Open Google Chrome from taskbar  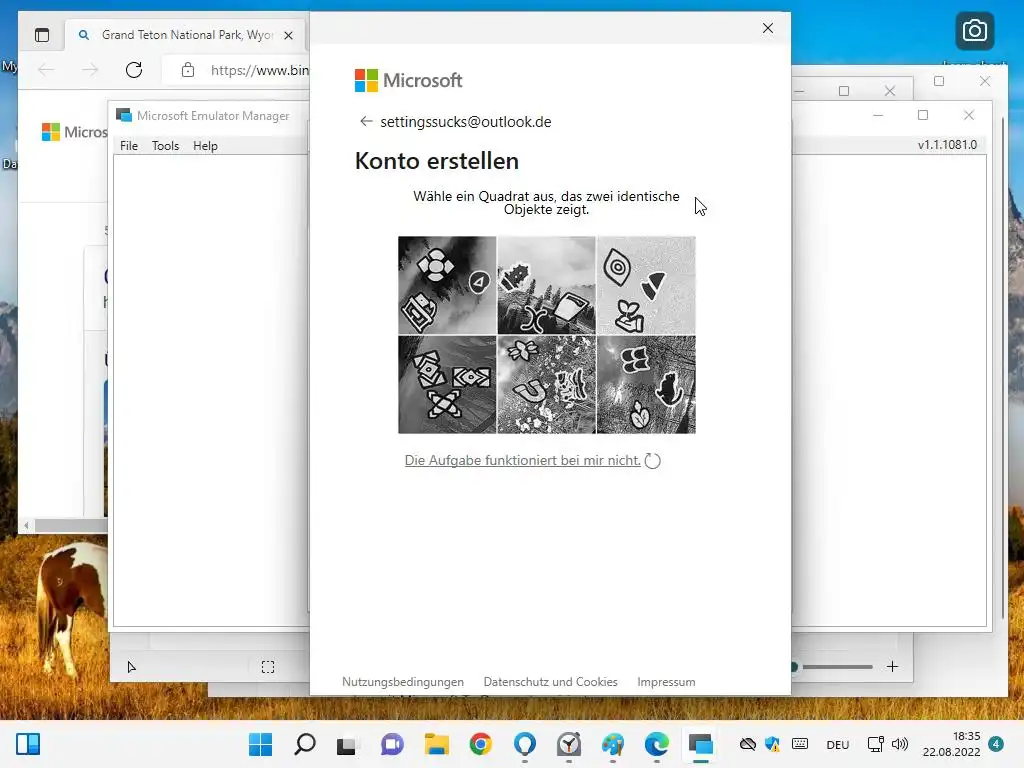coord(480,744)
